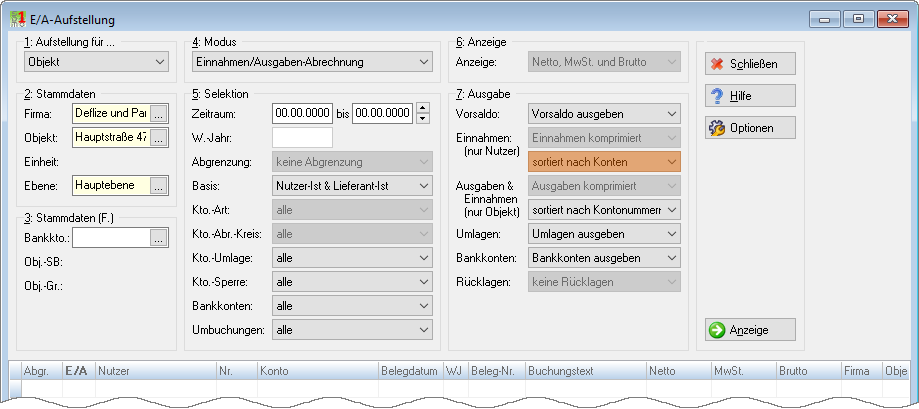
Task: Click the Ebene browse ellipsis button
Action: point(159,186)
